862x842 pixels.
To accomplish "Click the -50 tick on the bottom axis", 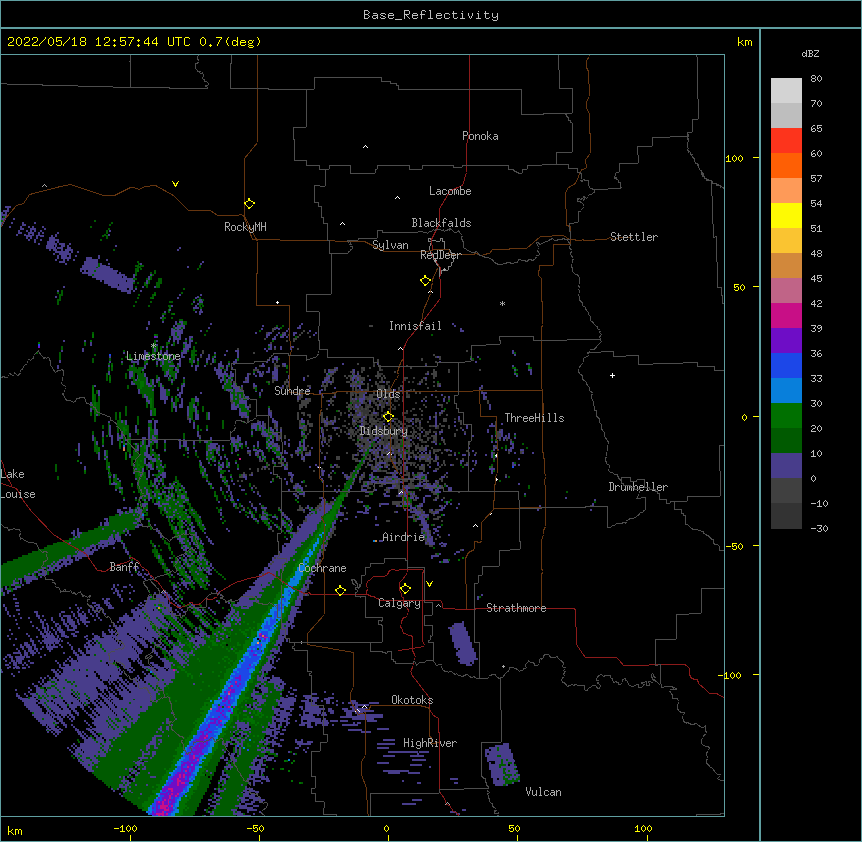I will click(255, 829).
